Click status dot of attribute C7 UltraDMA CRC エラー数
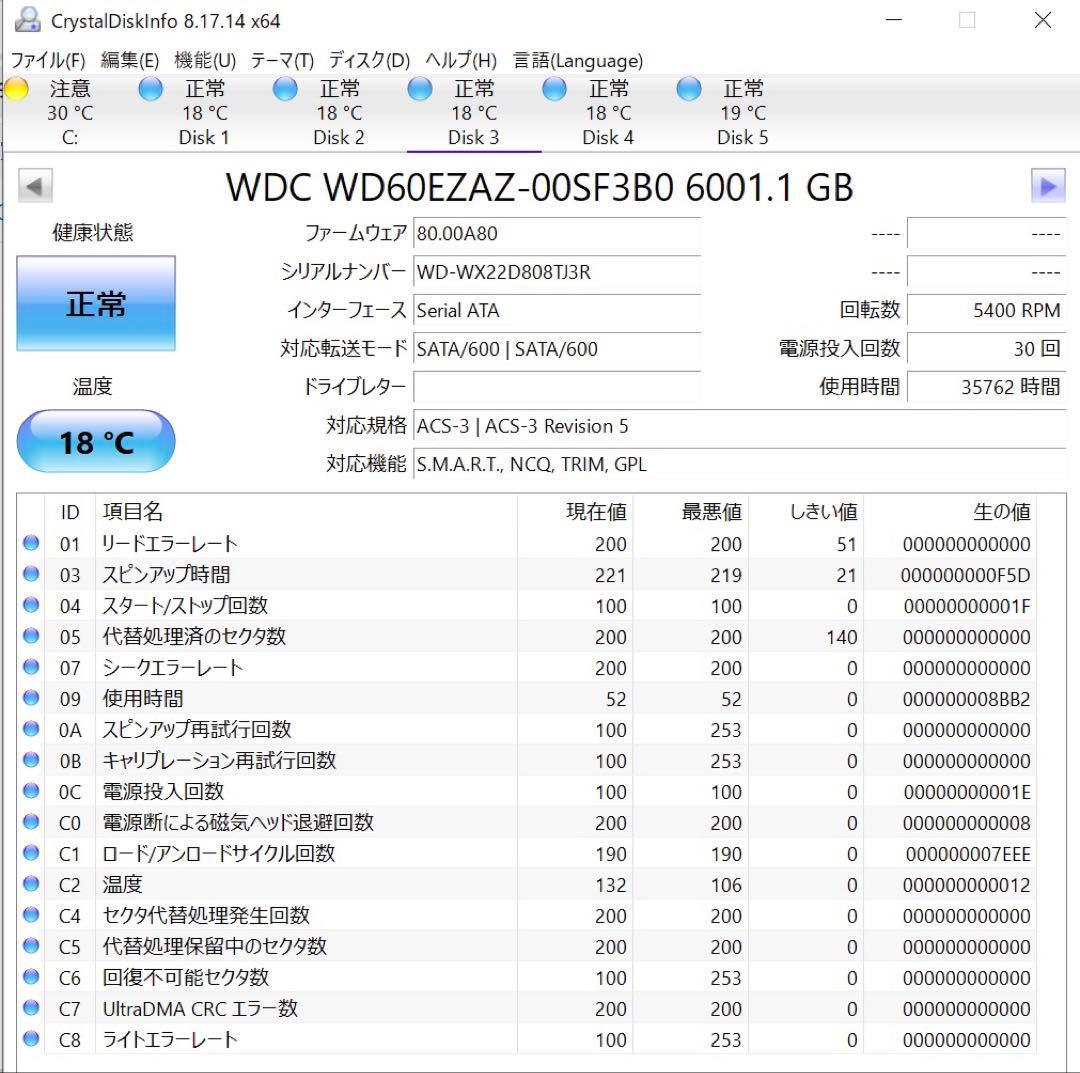 [31, 1008]
